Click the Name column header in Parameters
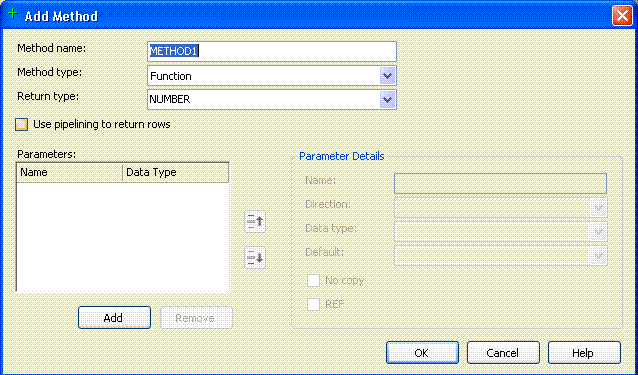Screen dimensions: 638x375 [70, 172]
